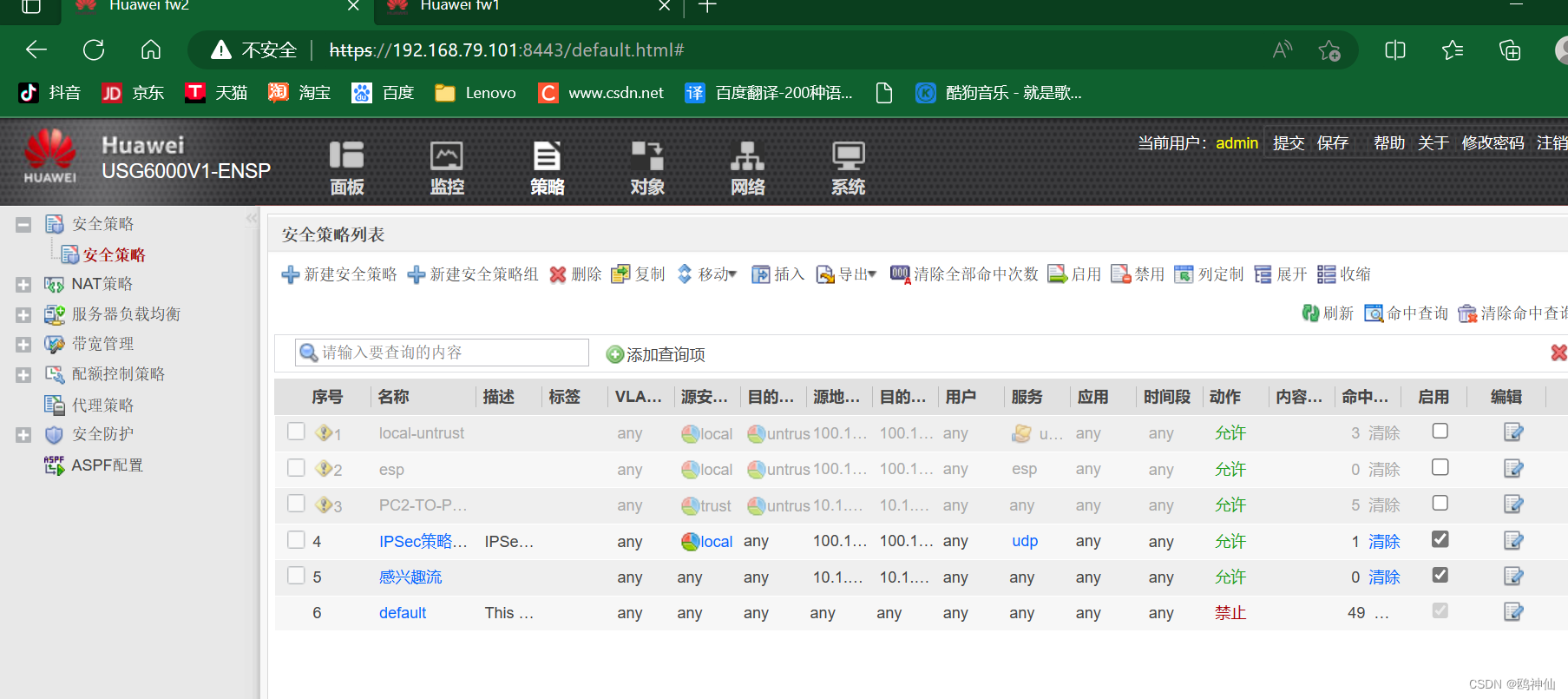The image size is (1568, 699).
Task: Select the esp row checkbox
Action: (296, 468)
